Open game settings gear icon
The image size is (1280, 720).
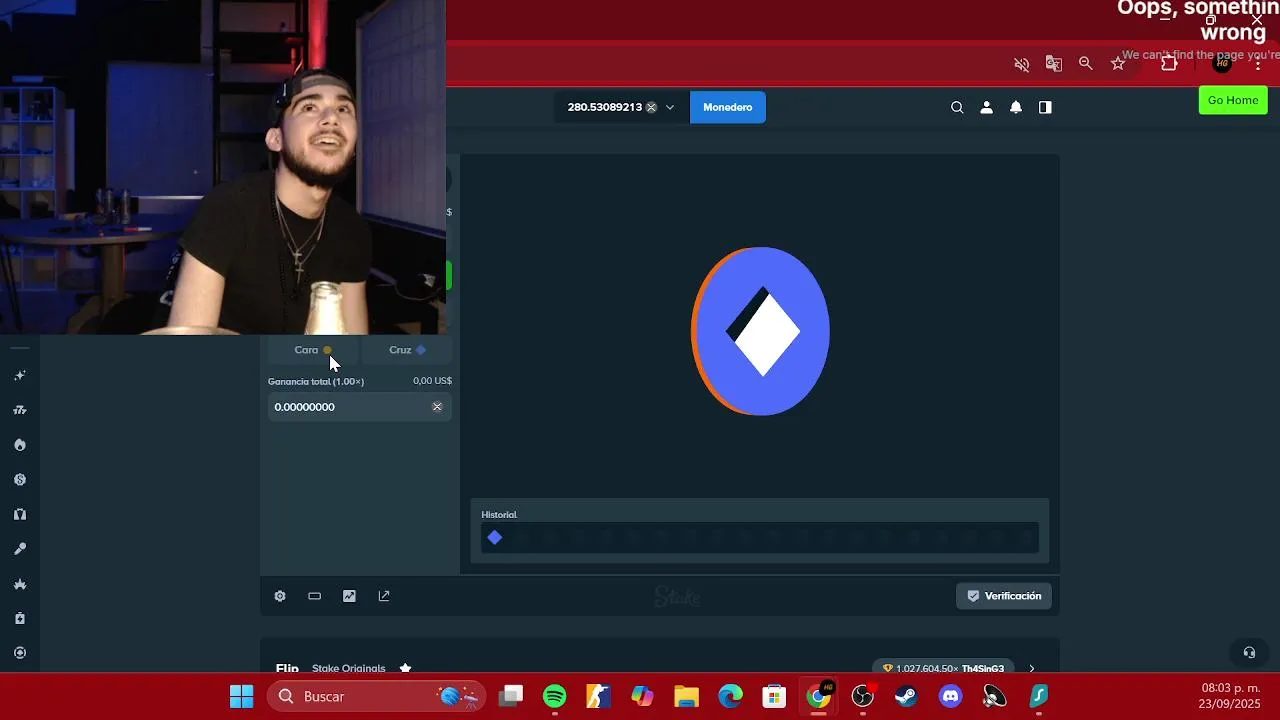click(x=280, y=596)
